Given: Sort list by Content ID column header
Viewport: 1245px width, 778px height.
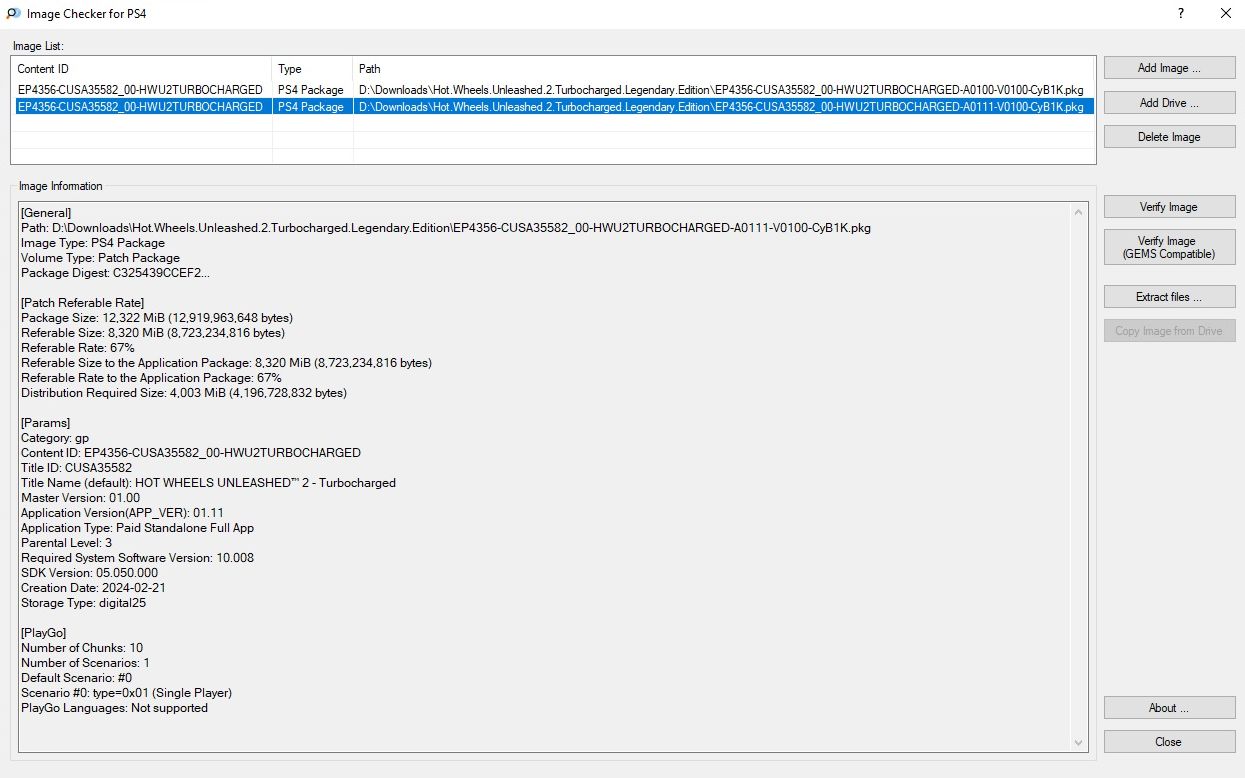Looking at the screenshot, I should pos(141,69).
